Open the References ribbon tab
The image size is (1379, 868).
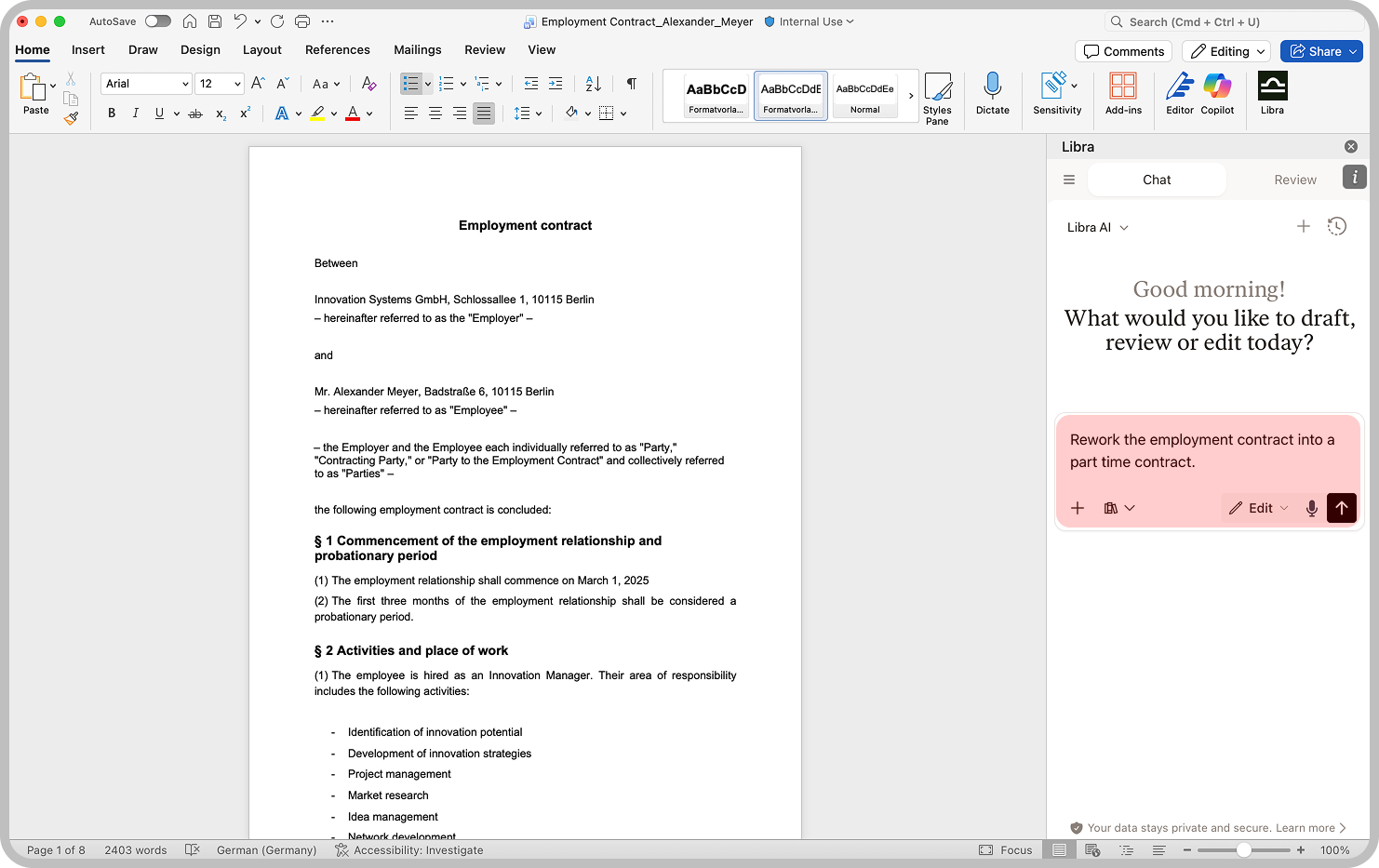tap(338, 50)
